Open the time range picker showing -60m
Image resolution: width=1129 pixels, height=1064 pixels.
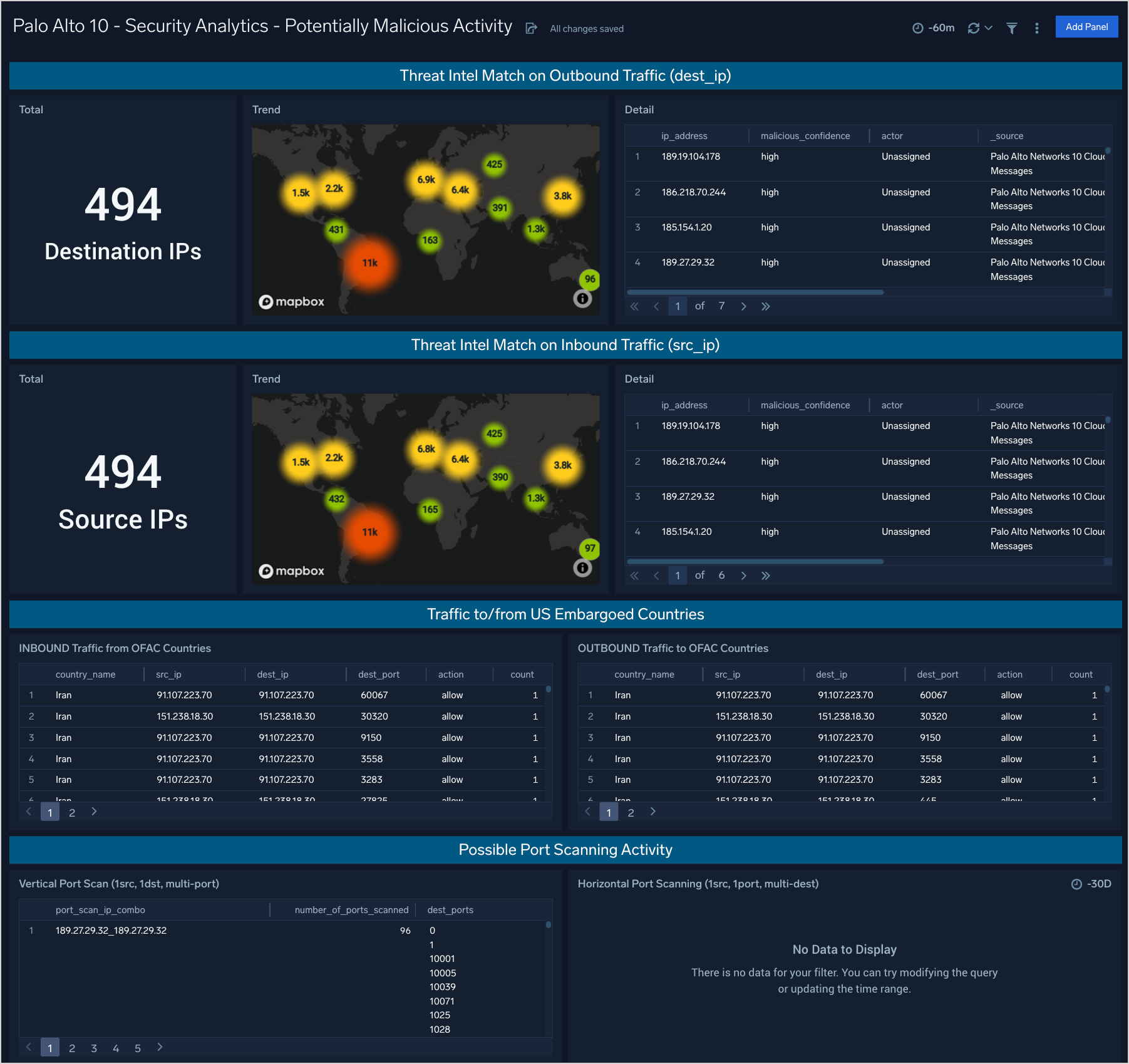[x=934, y=28]
